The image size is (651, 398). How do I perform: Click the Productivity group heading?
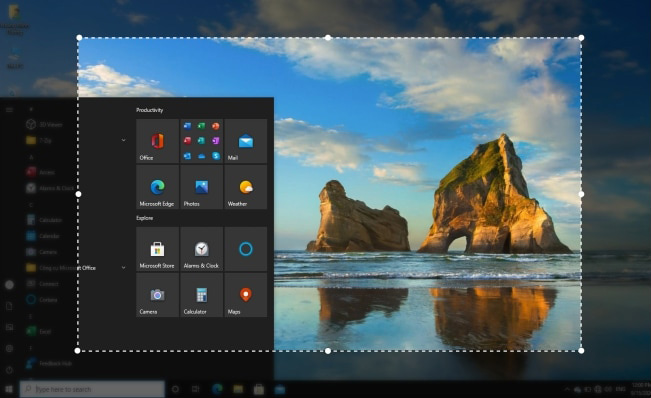click(149, 110)
